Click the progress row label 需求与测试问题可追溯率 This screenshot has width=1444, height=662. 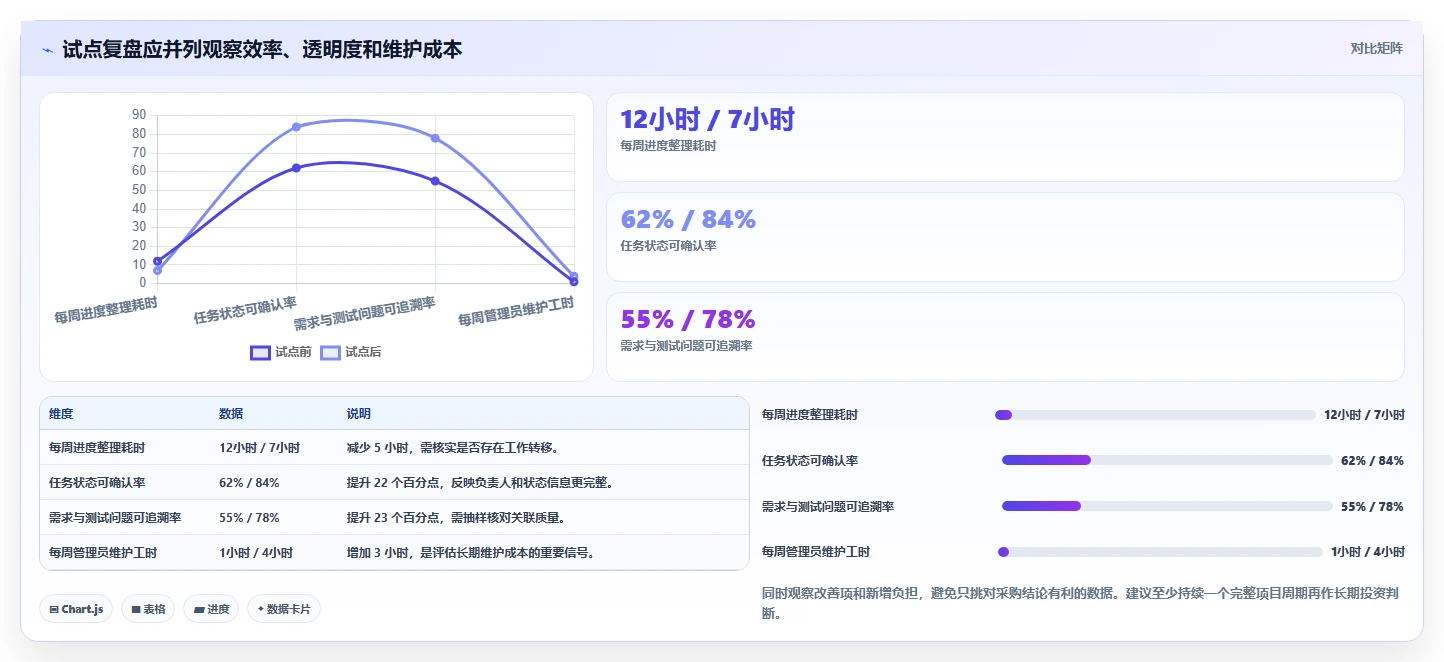(828, 507)
